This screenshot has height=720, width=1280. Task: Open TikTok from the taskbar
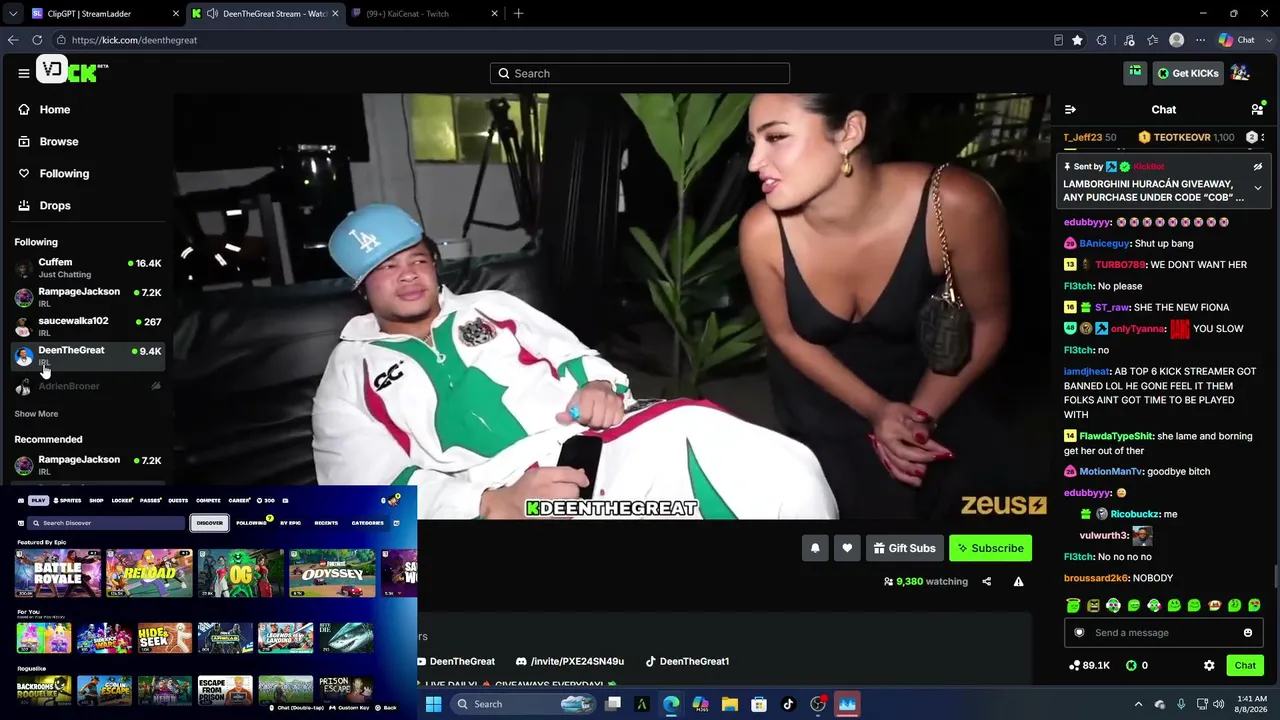click(788, 704)
